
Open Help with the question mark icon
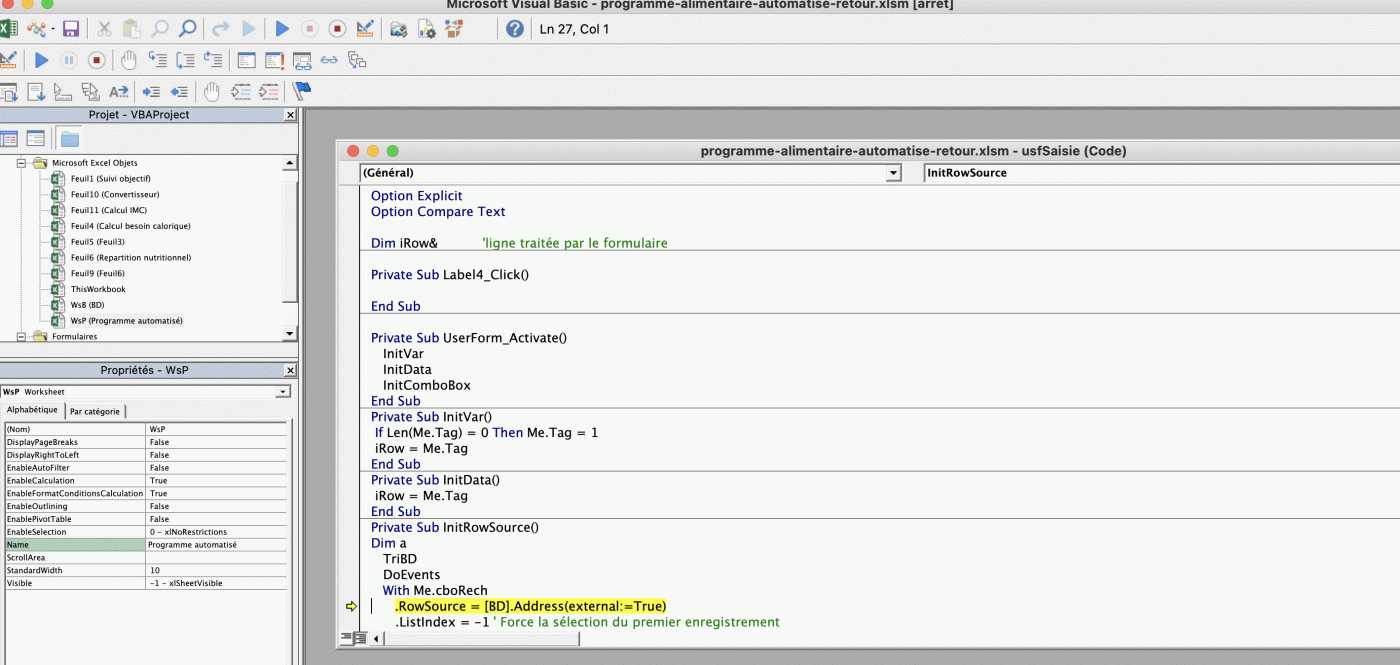coord(514,29)
